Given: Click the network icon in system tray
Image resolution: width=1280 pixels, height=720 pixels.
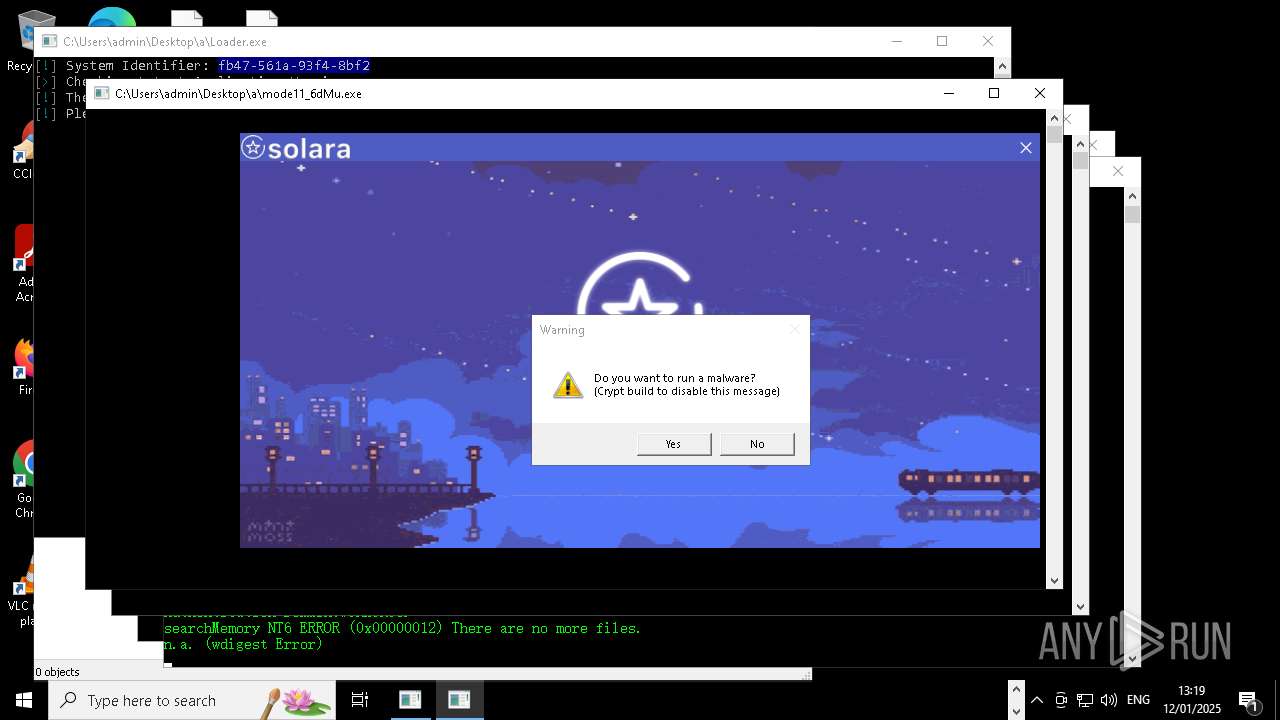Looking at the screenshot, I should pos(1085,700).
